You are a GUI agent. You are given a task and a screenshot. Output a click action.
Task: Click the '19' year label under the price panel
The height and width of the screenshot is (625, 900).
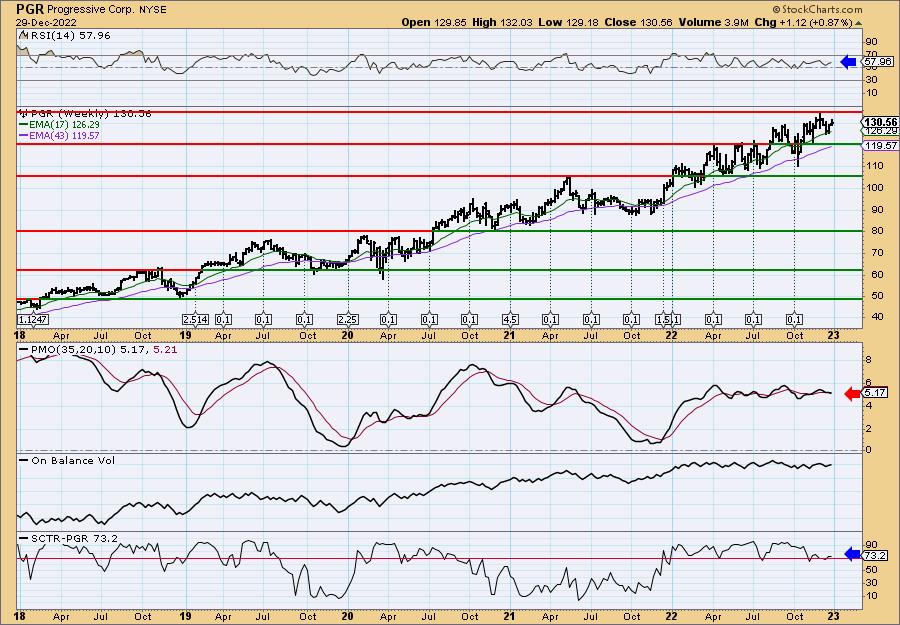click(x=185, y=335)
